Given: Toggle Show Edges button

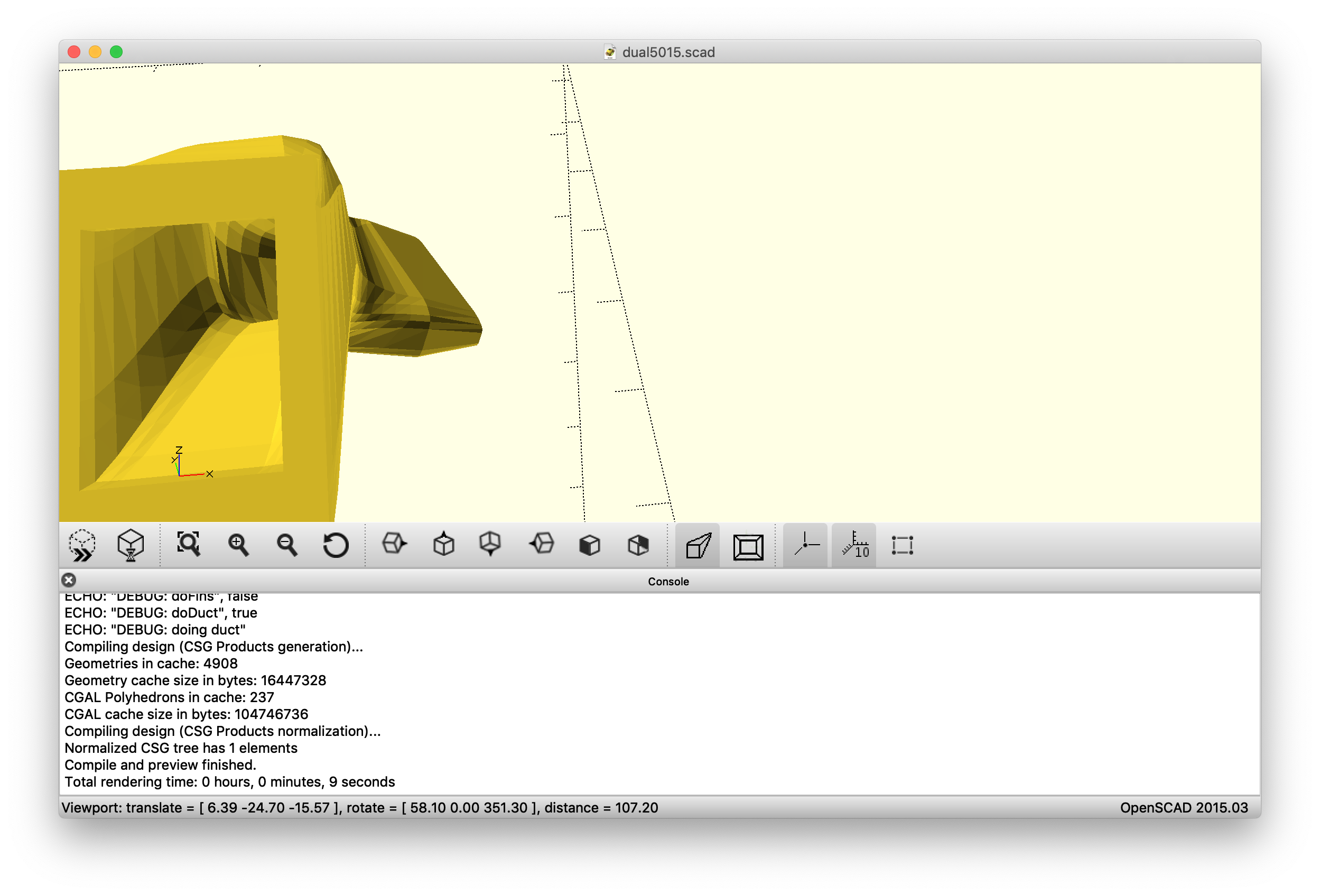Looking at the screenshot, I should click(x=902, y=545).
